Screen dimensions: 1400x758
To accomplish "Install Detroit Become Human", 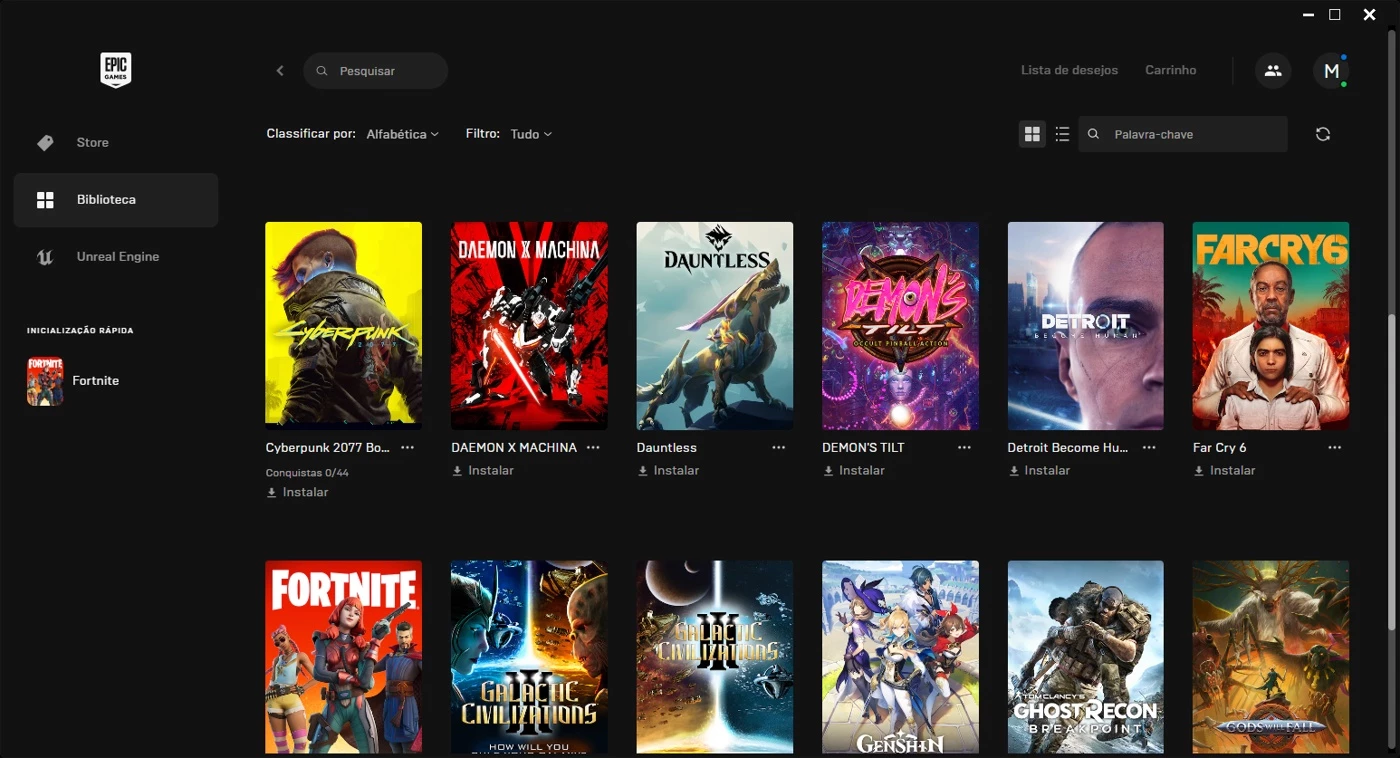I will pos(1039,470).
